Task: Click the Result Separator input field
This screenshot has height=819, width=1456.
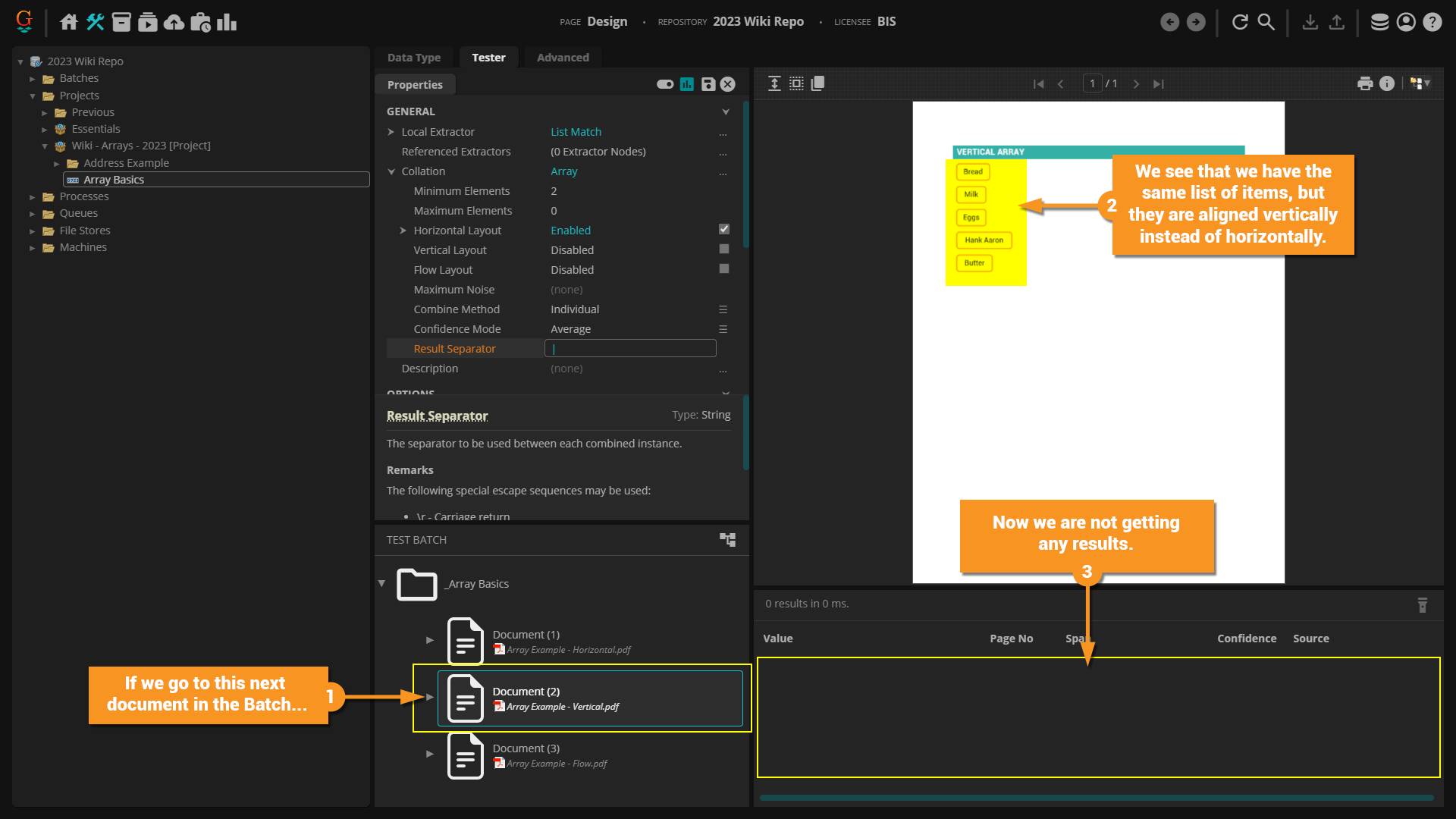Action: coord(629,349)
